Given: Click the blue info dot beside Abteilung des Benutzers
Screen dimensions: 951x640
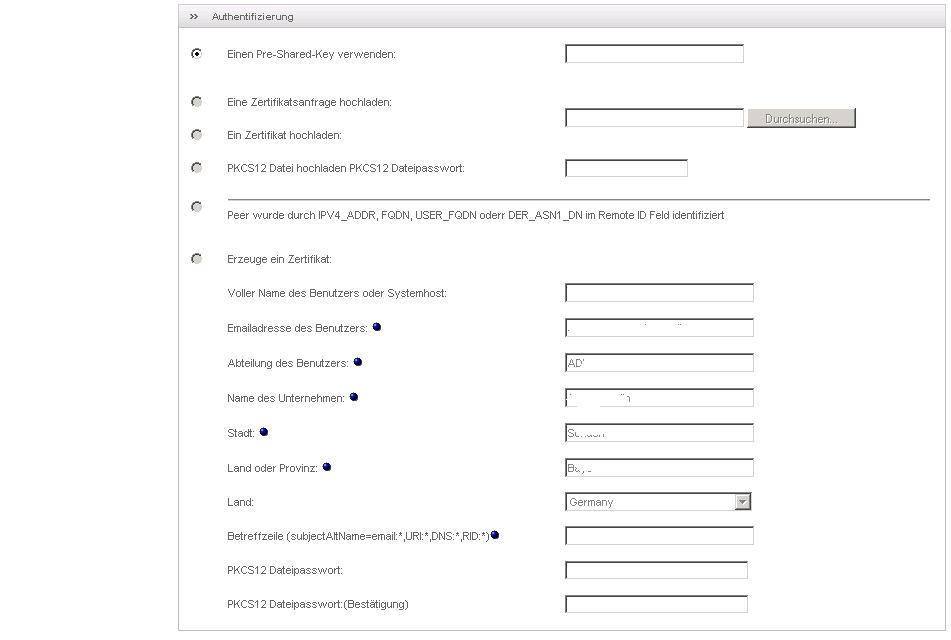Looking at the screenshot, I should 358,362.
